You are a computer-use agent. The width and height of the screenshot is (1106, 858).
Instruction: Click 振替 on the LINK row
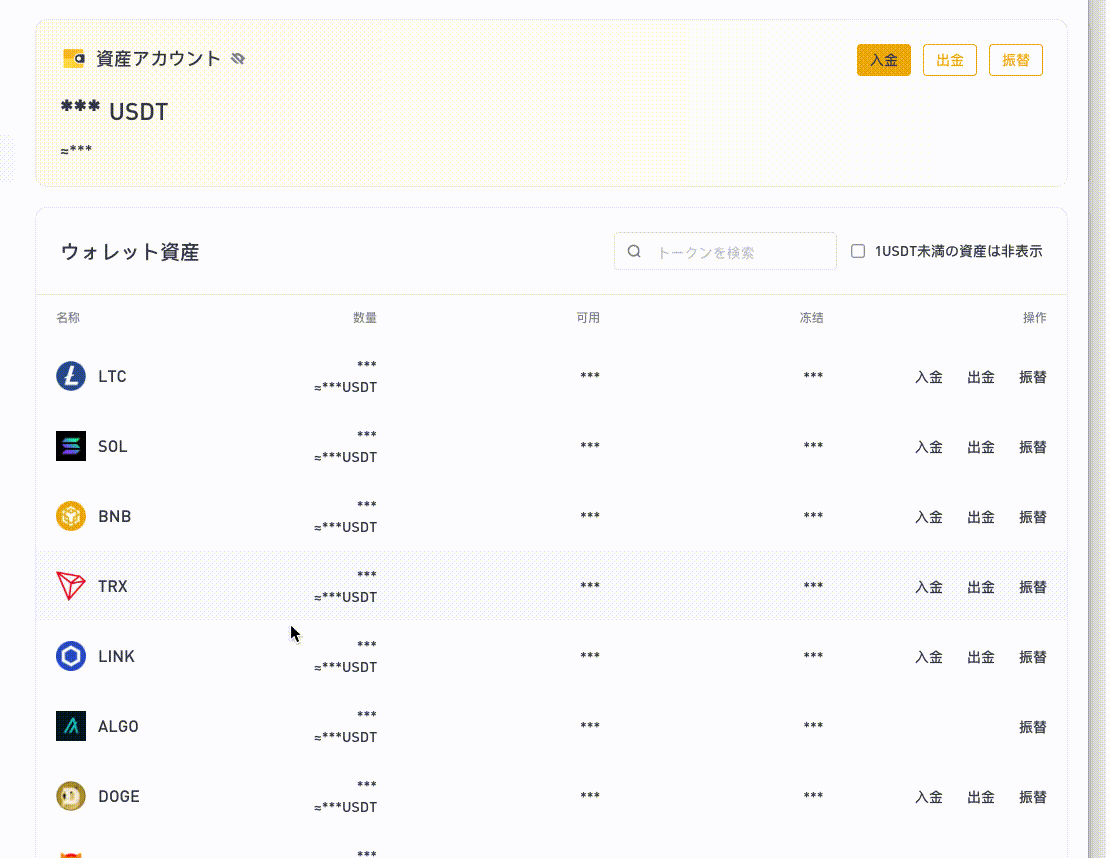tap(1033, 656)
